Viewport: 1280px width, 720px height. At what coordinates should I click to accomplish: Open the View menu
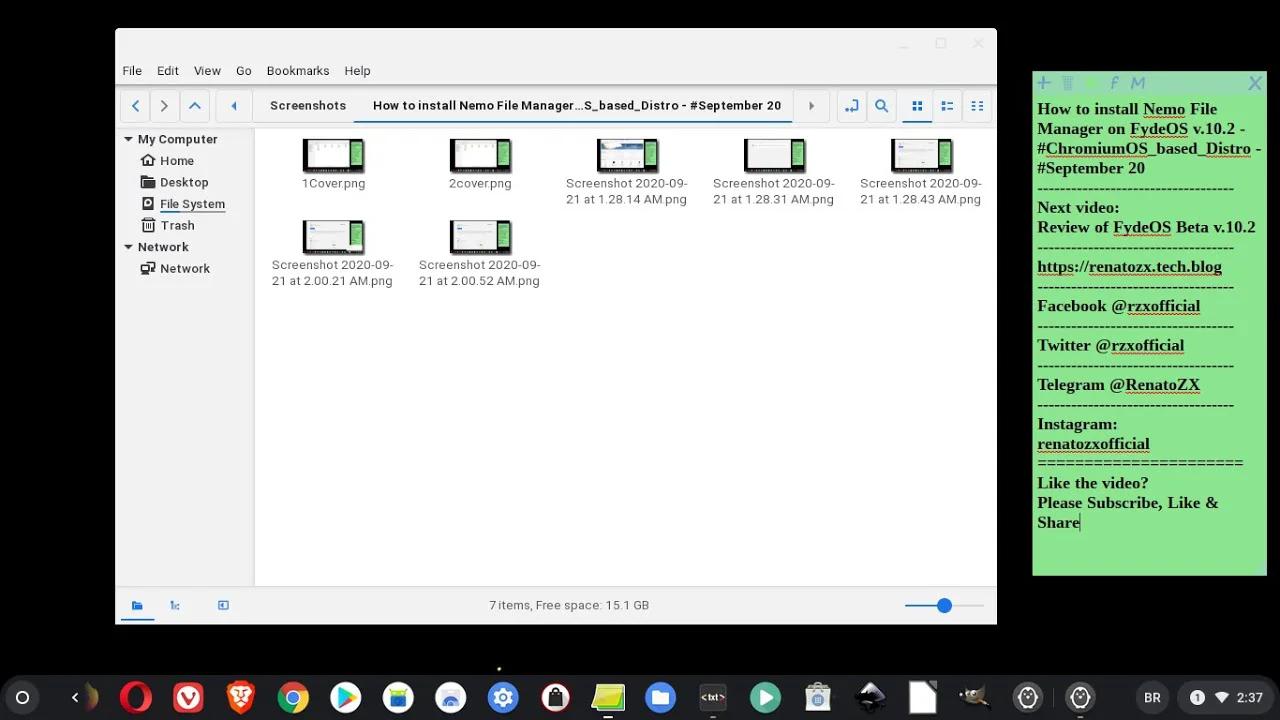(207, 71)
